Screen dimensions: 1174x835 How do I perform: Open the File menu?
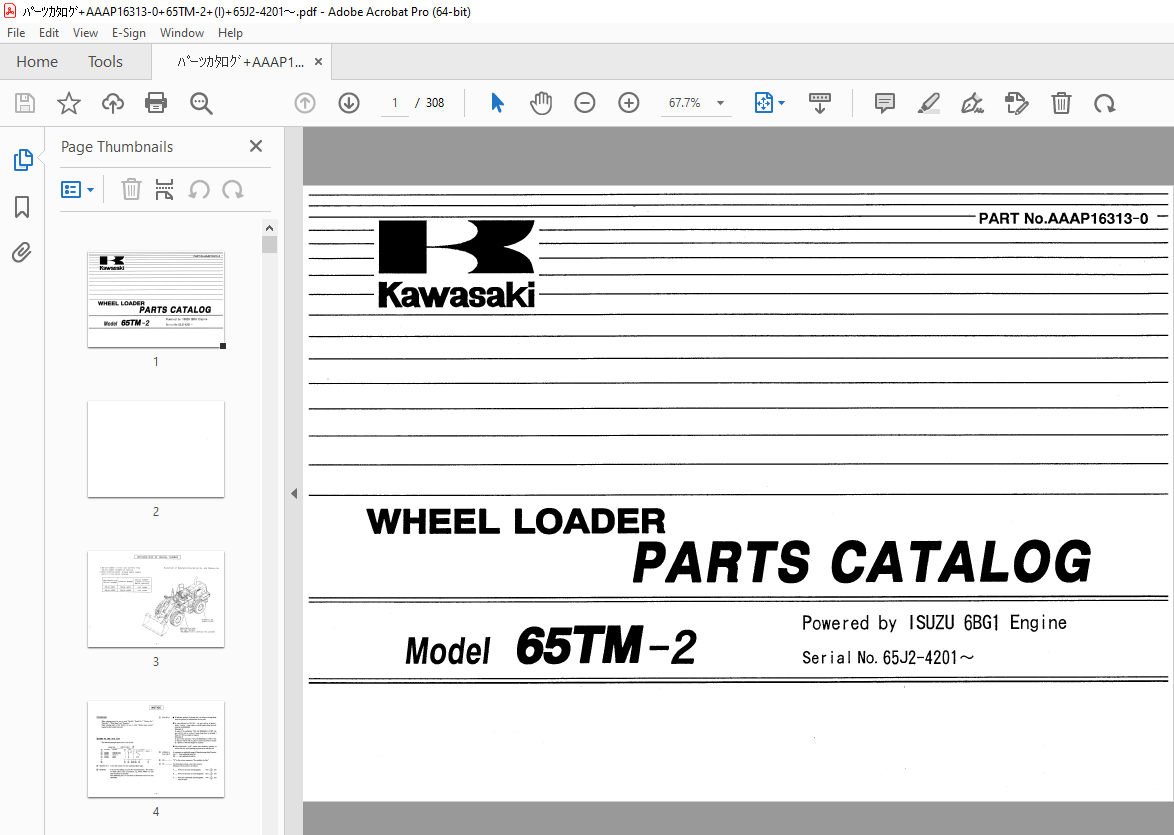(16, 33)
